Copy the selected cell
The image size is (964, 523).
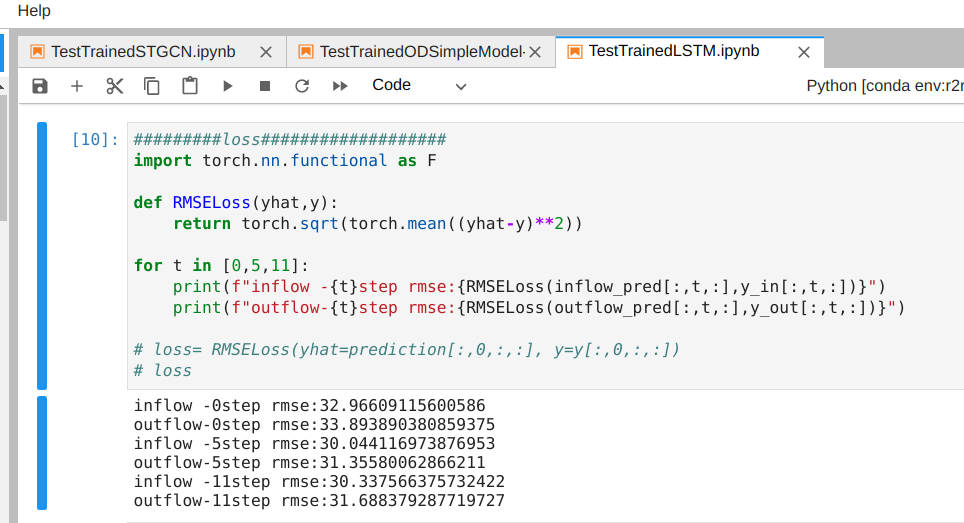(x=152, y=86)
